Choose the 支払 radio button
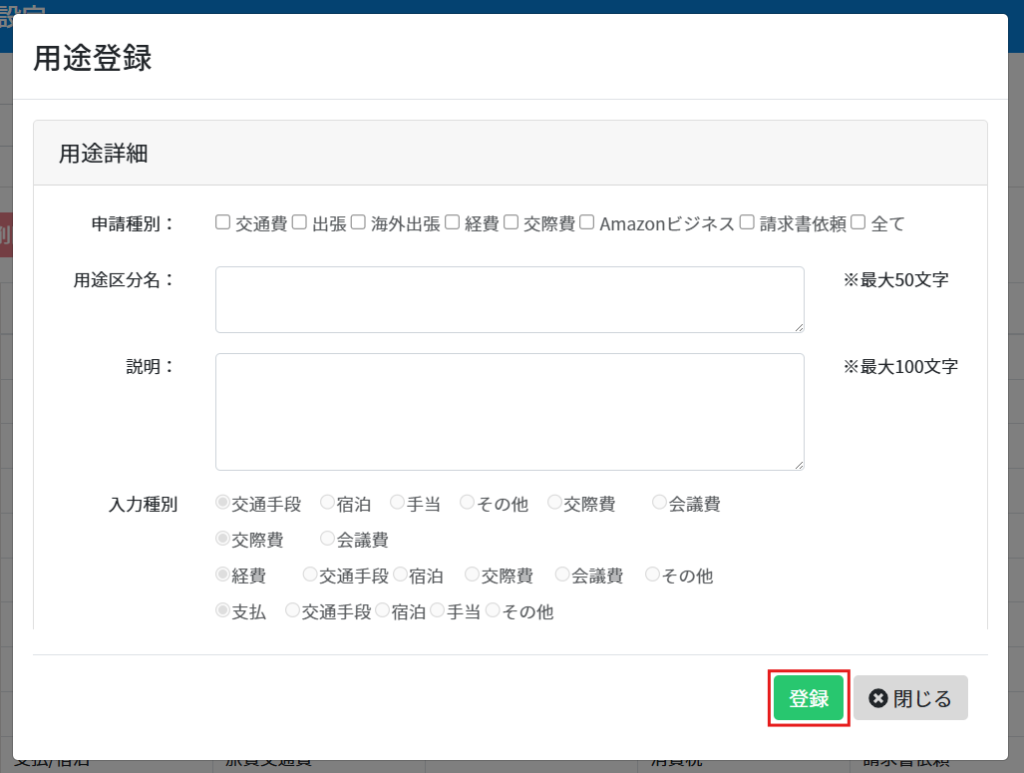 223,611
